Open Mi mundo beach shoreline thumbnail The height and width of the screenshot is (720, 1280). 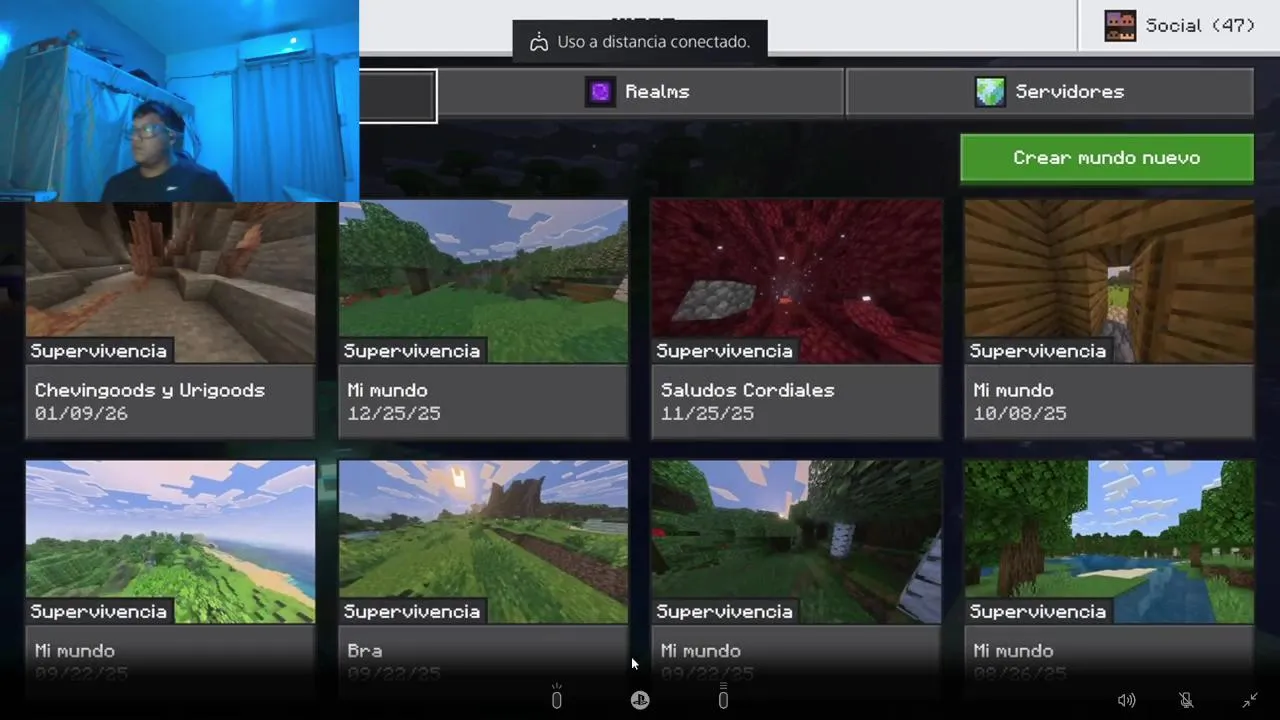[170, 542]
